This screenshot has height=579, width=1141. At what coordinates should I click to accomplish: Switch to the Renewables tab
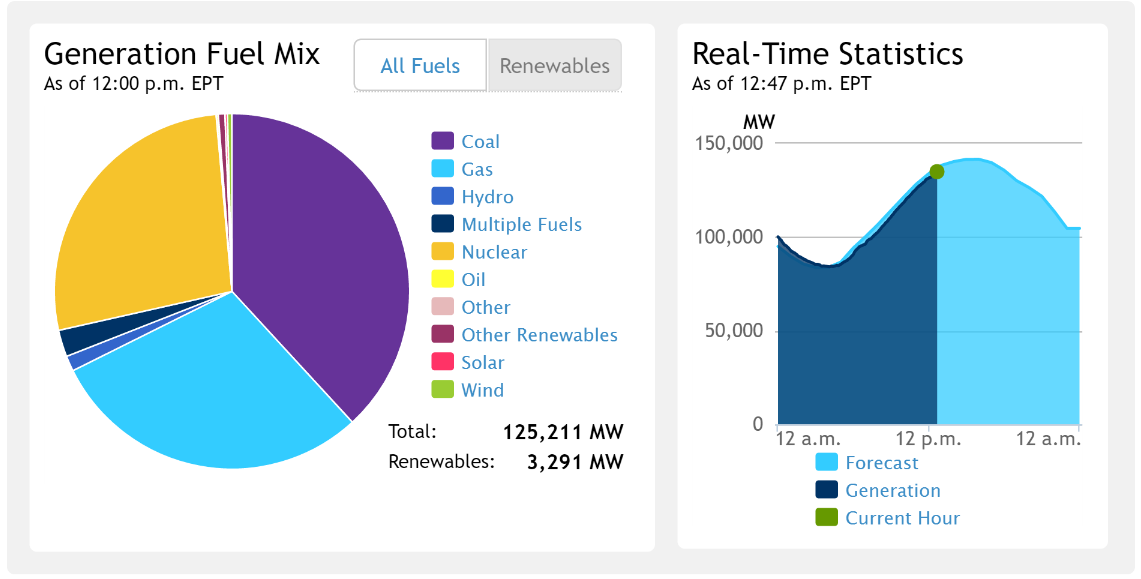pos(554,66)
